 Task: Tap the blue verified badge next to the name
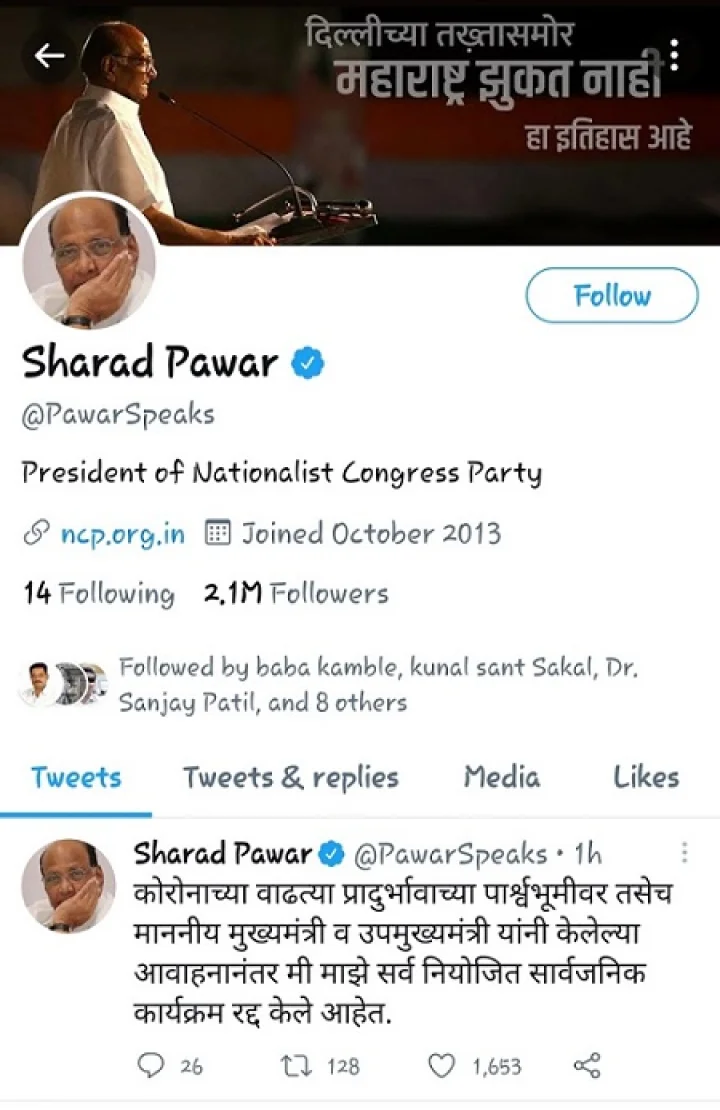[308, 362]
